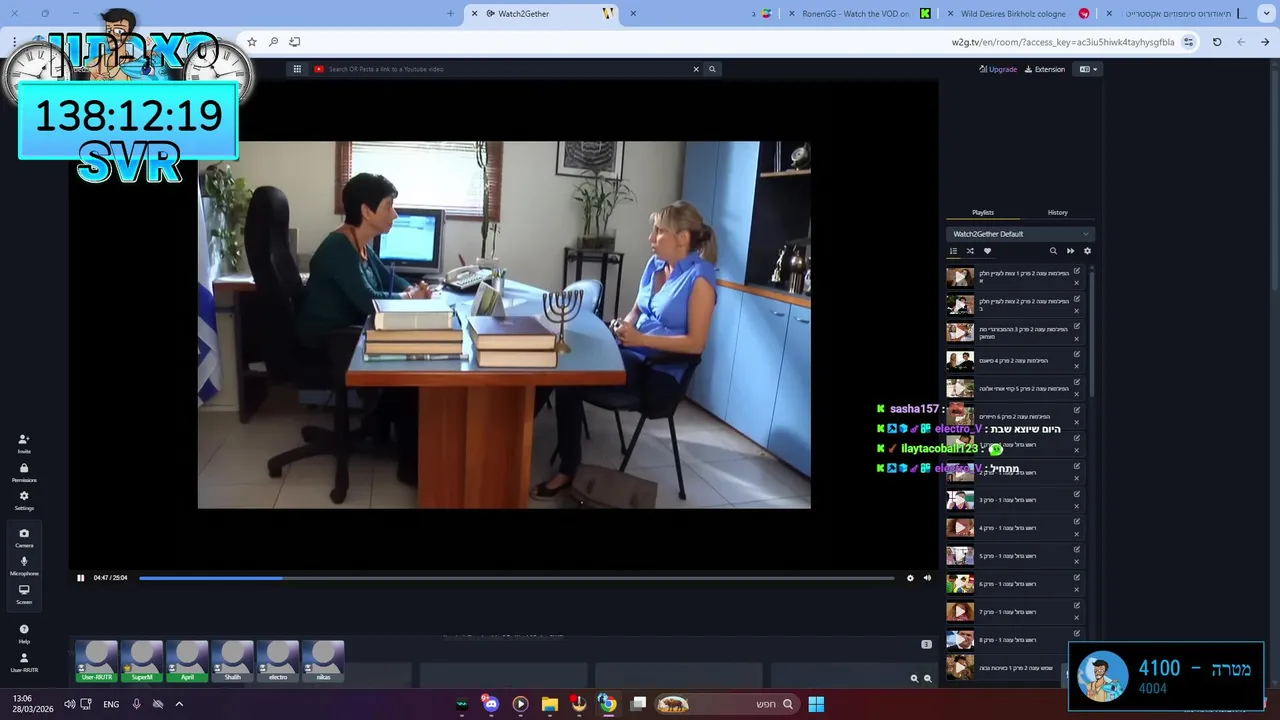Start Screen sharing from sidebar
Screen dimensions: 1280x720
(24, 594)
